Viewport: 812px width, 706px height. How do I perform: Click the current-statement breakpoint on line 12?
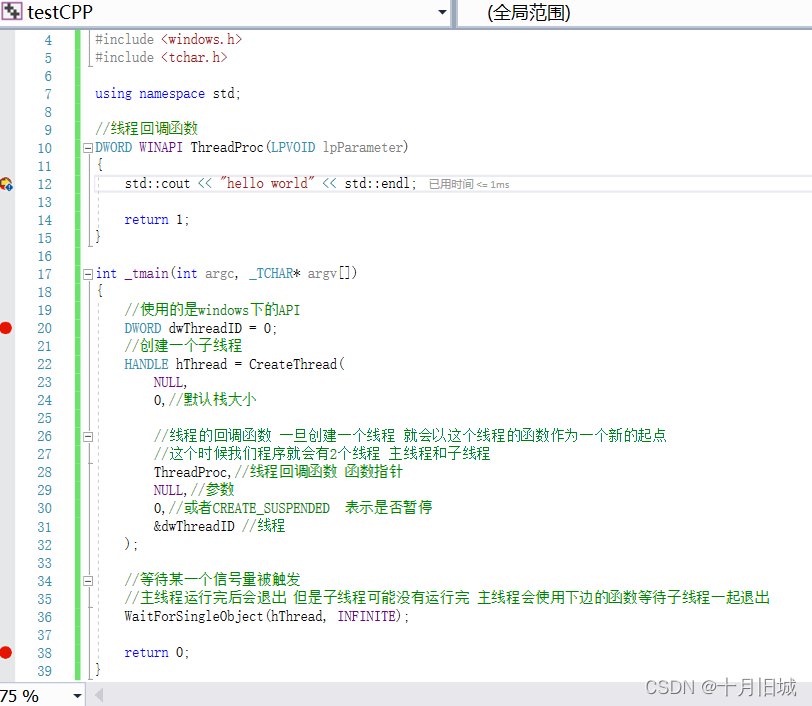[x=6, y=184]
